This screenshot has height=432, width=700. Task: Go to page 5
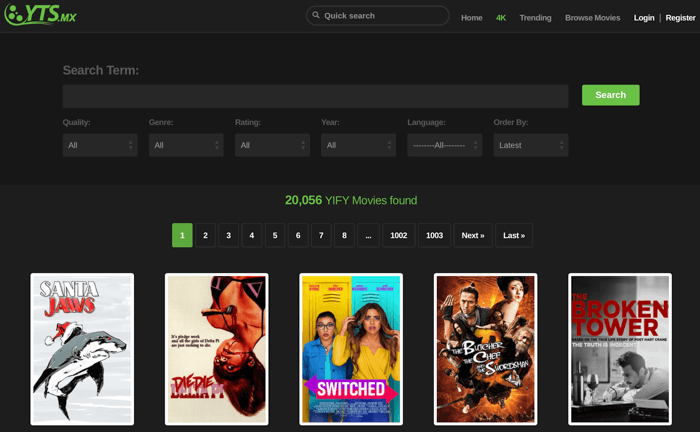(x=275, y=235)
